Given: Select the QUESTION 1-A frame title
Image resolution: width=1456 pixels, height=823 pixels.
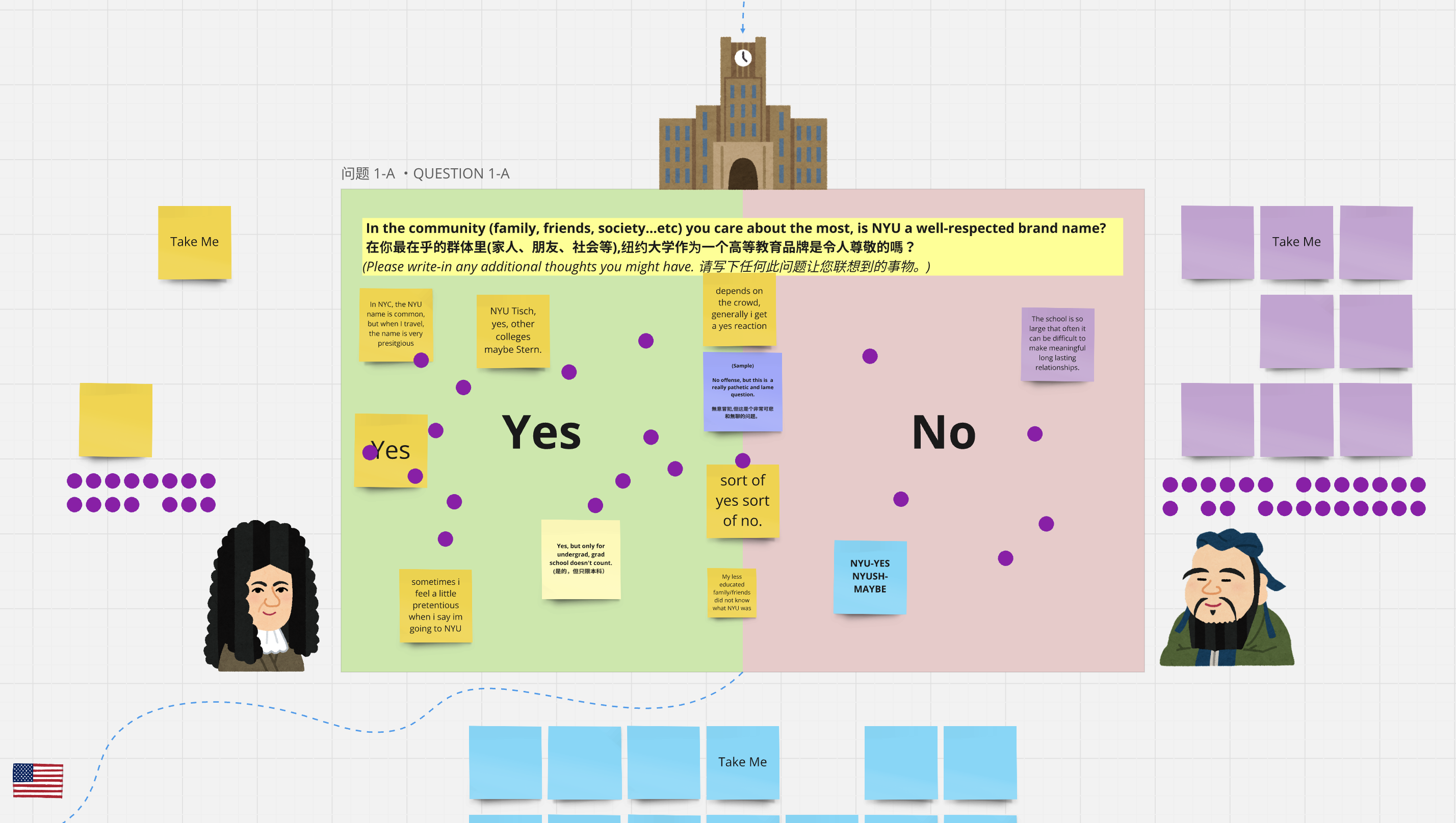Looking at the screenshot, I should 425,173.
